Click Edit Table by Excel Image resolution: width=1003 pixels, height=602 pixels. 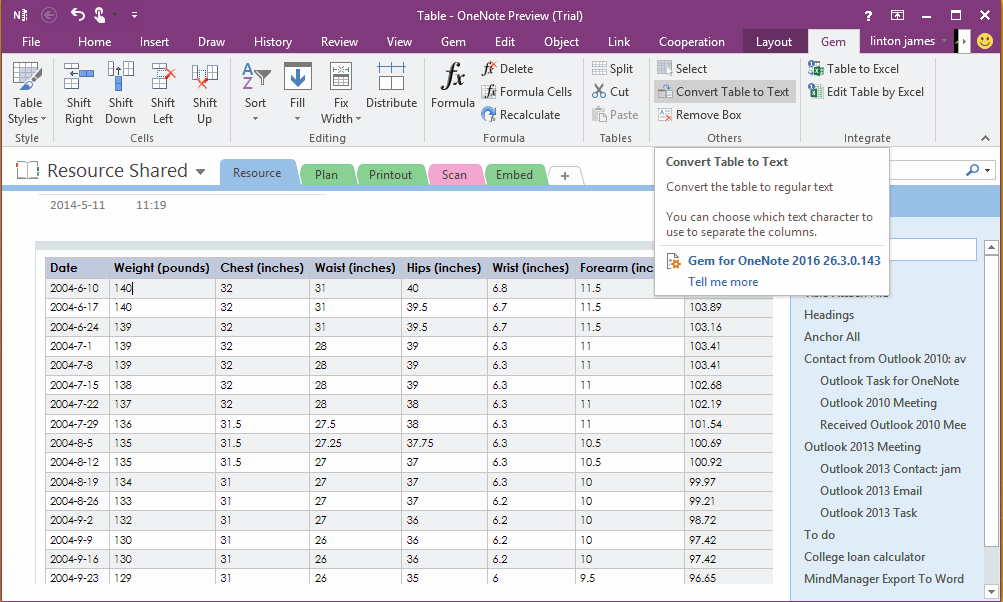[866, 91]
